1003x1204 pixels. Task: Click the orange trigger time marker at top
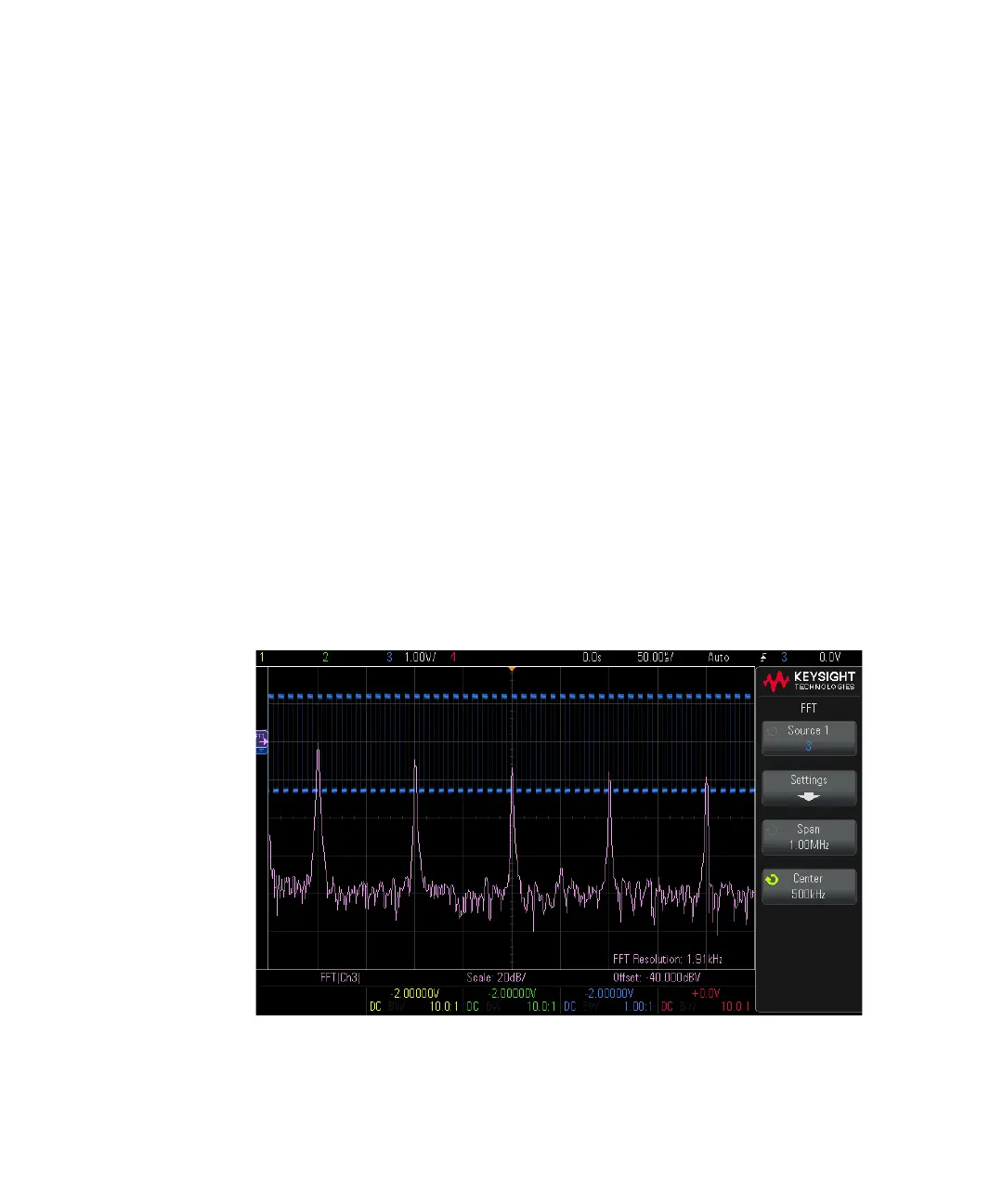point(512,670)
